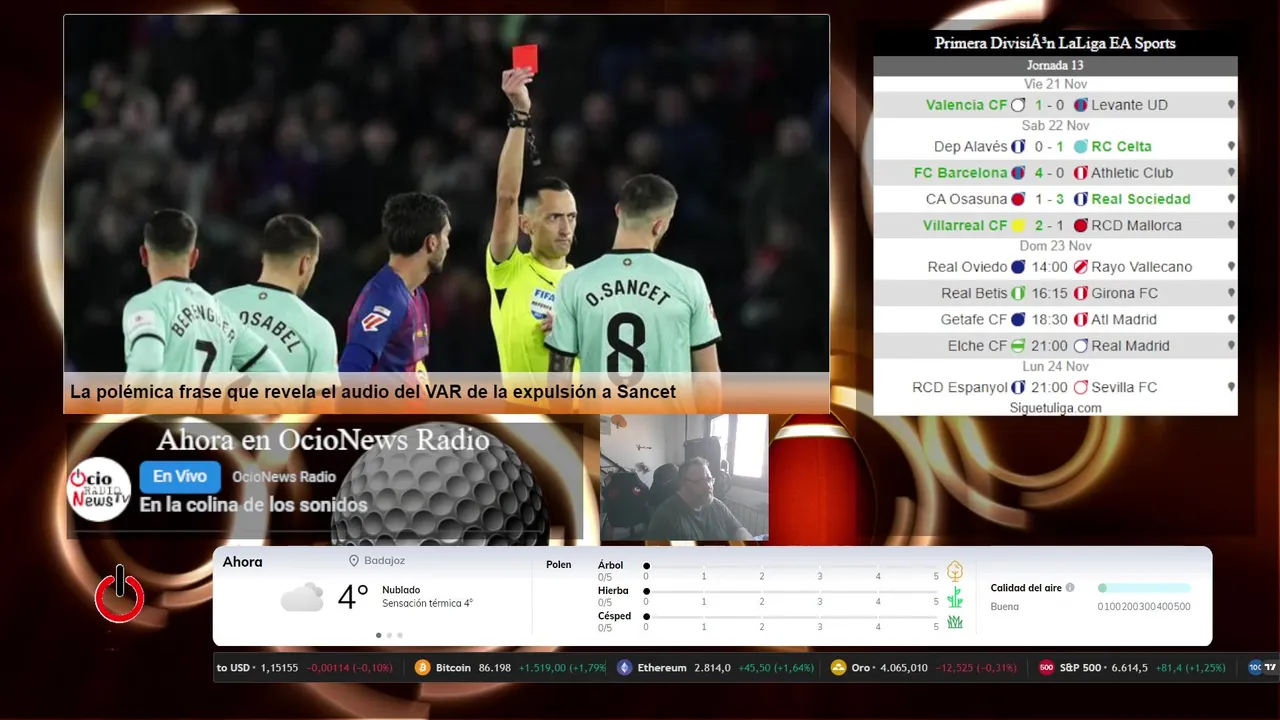Screen dimensions: 1280x720
Task: Click the Oro price 4.065,010
Action: 903,667
